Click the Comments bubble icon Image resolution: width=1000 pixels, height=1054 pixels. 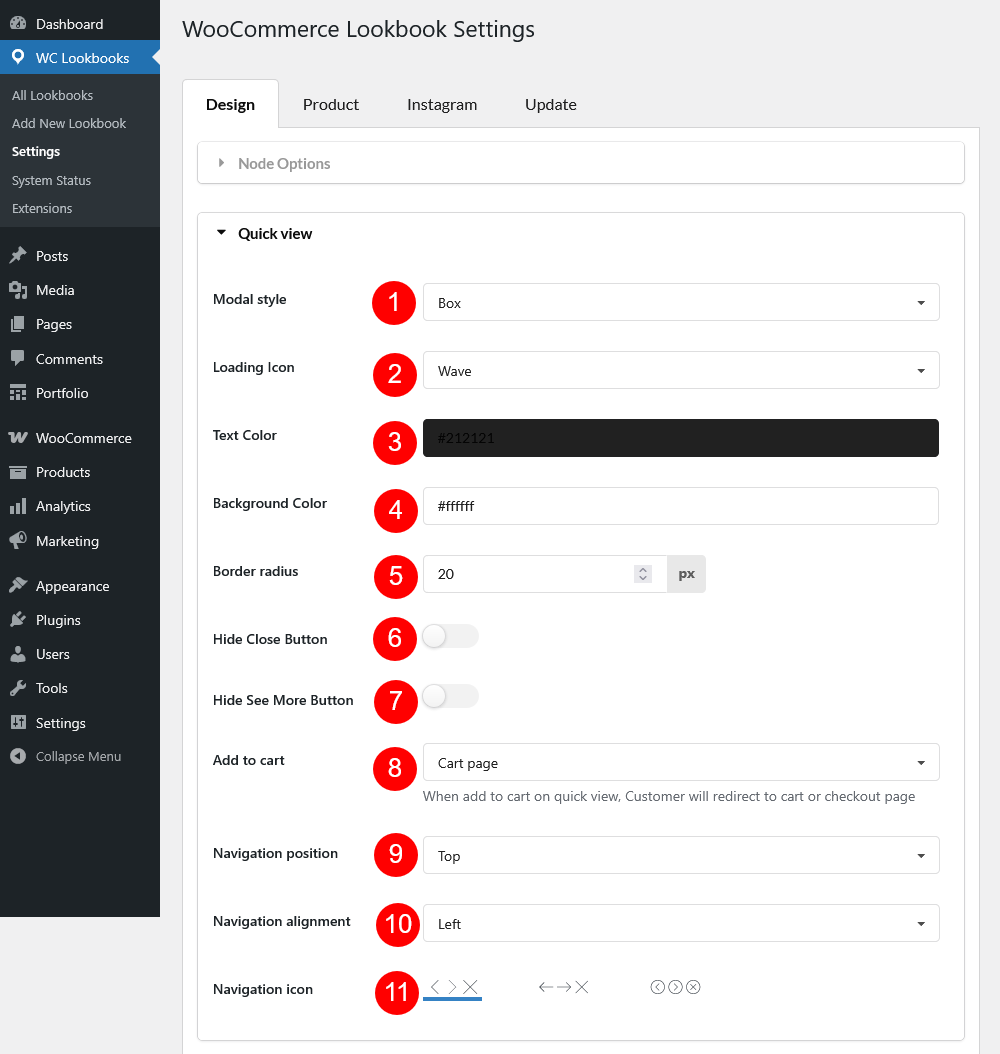[x=18, y=358]
